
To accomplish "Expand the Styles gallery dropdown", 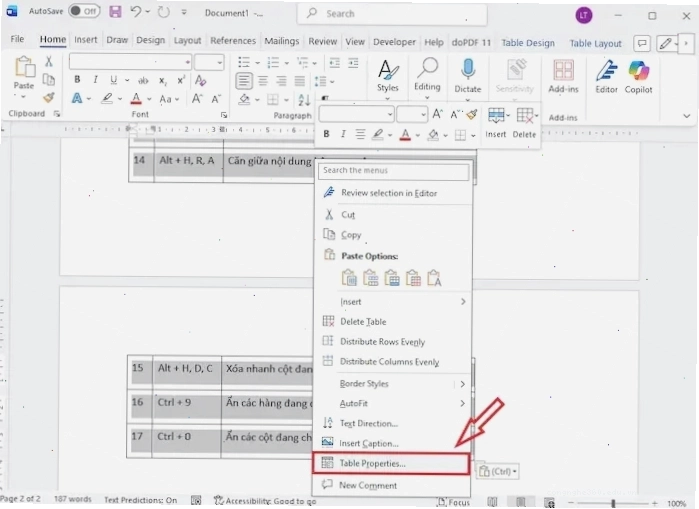I will coord(387,99).
